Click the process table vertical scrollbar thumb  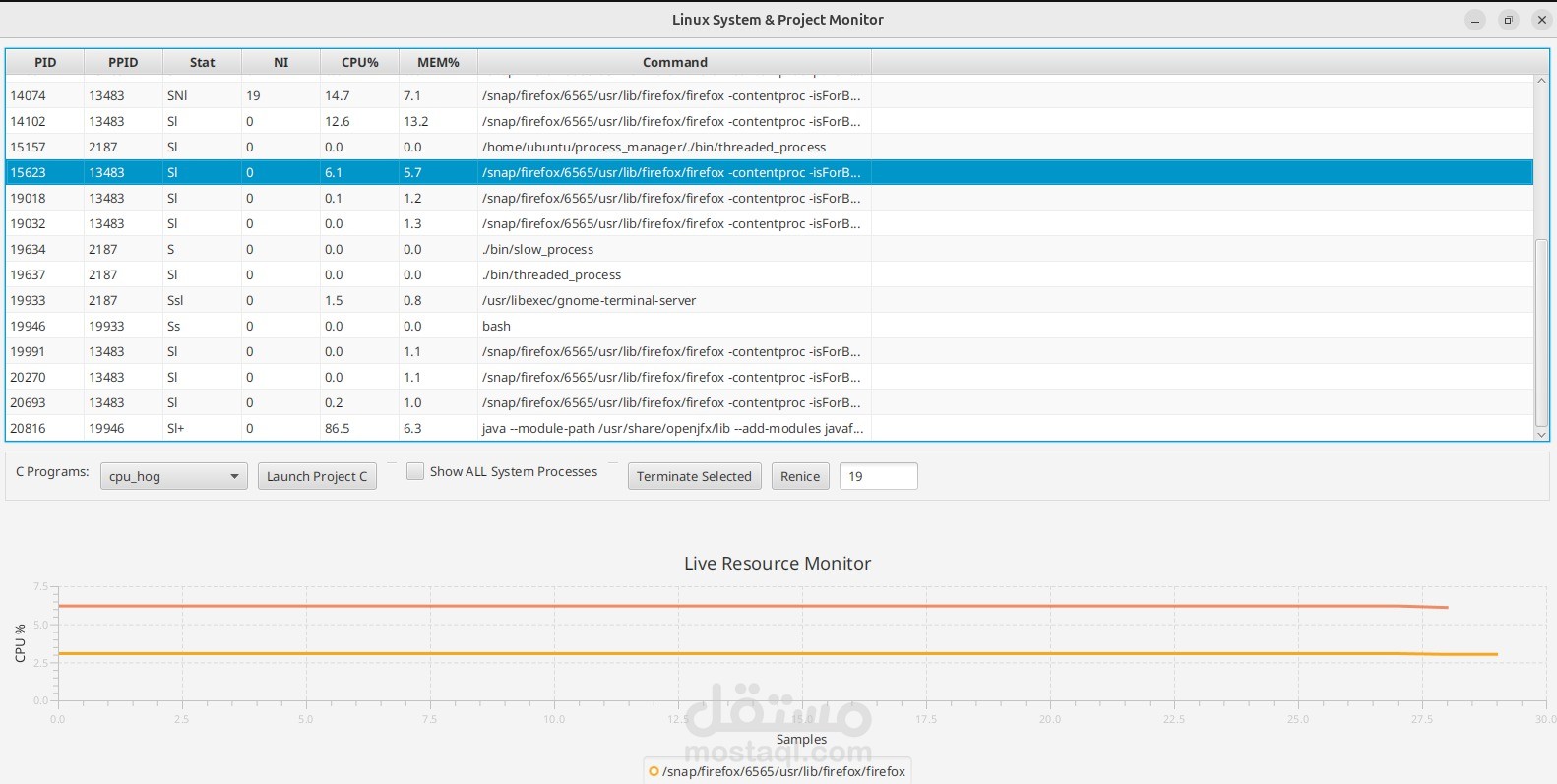click(x=1541, y=332)
